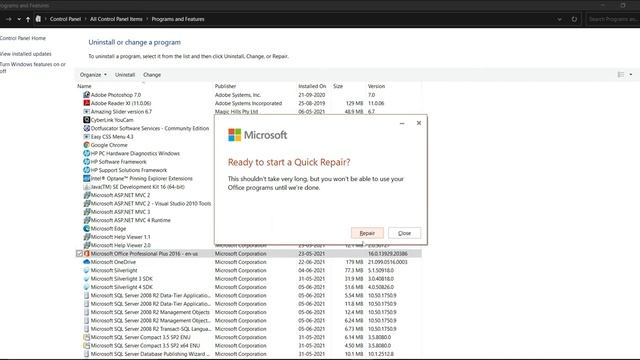
Task: Click Uninstall in the toolbar
Action: tap(125, 75)
